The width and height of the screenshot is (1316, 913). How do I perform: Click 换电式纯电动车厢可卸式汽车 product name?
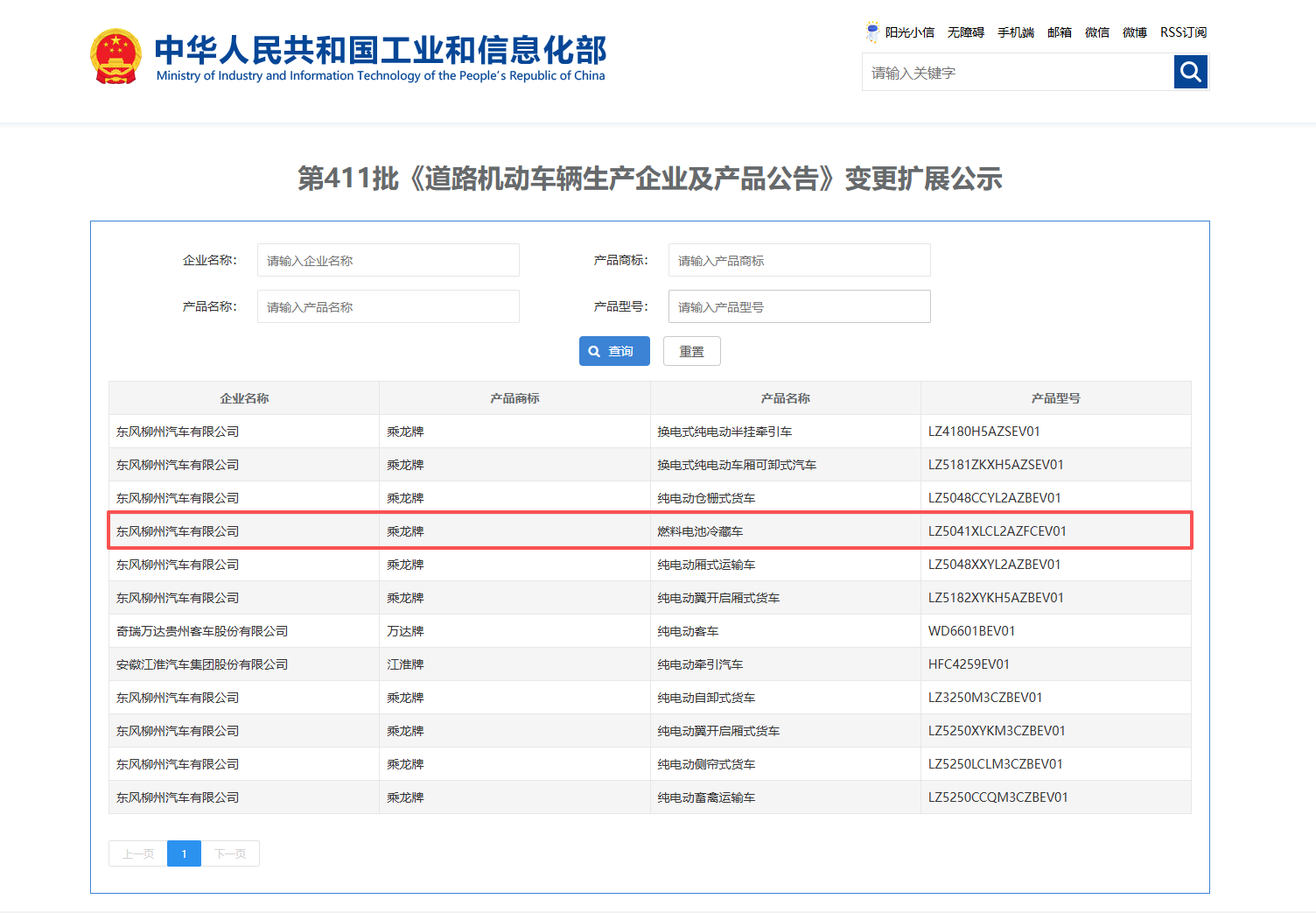point(737,465)
